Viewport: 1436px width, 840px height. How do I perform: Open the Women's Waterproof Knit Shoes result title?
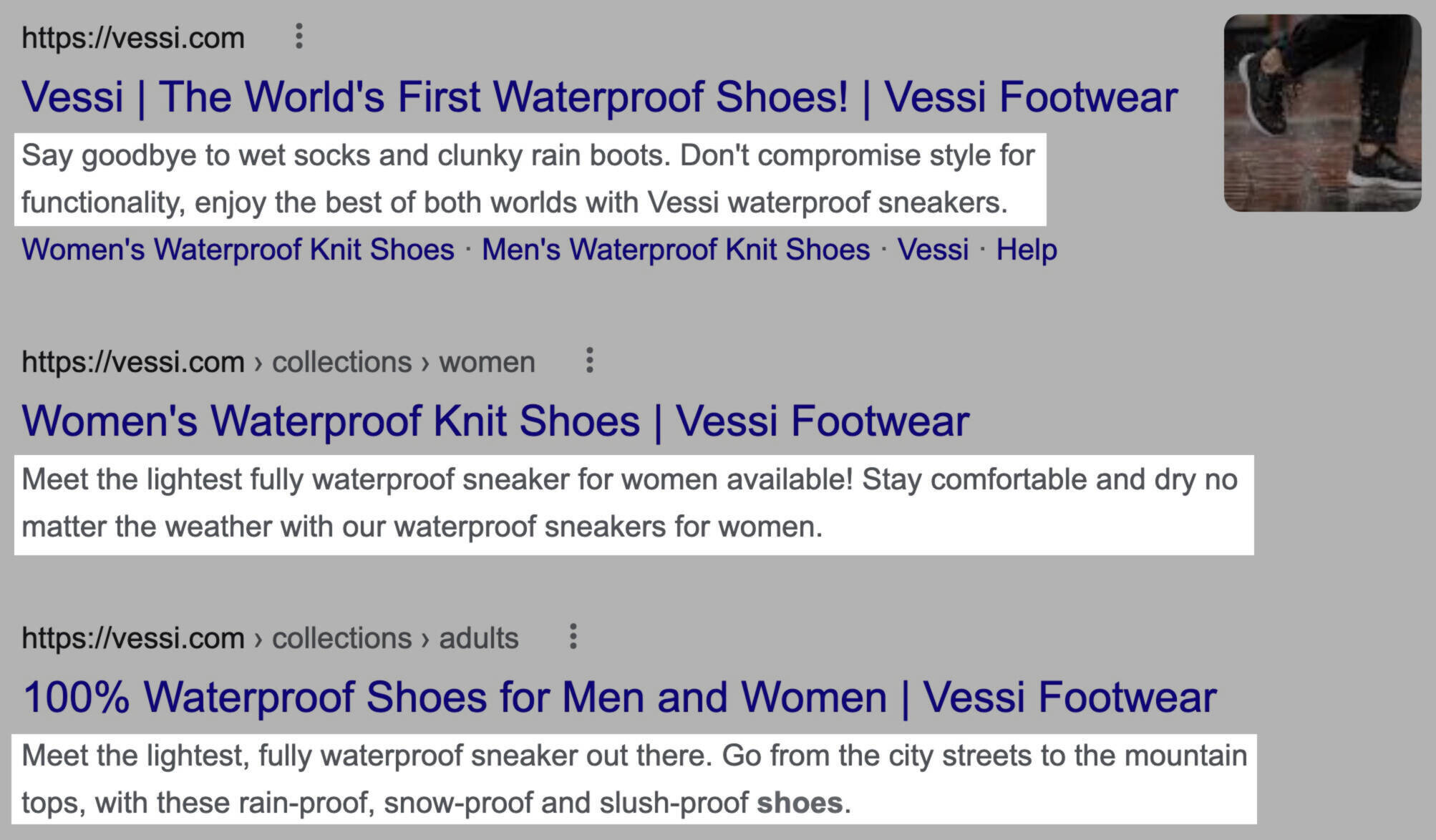[495, 421]
